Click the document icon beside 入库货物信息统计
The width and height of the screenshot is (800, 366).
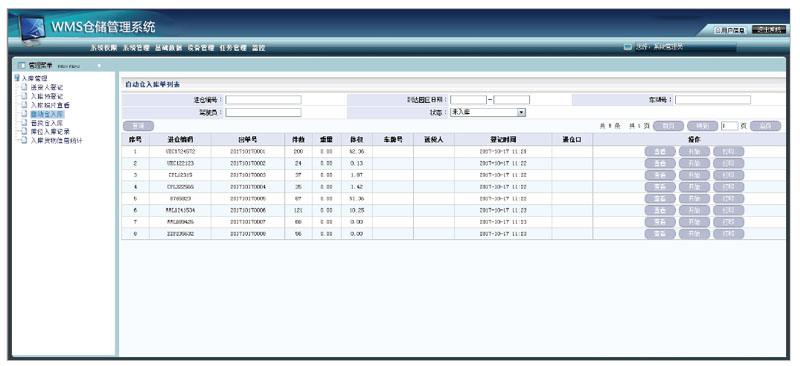pos(24,140)
